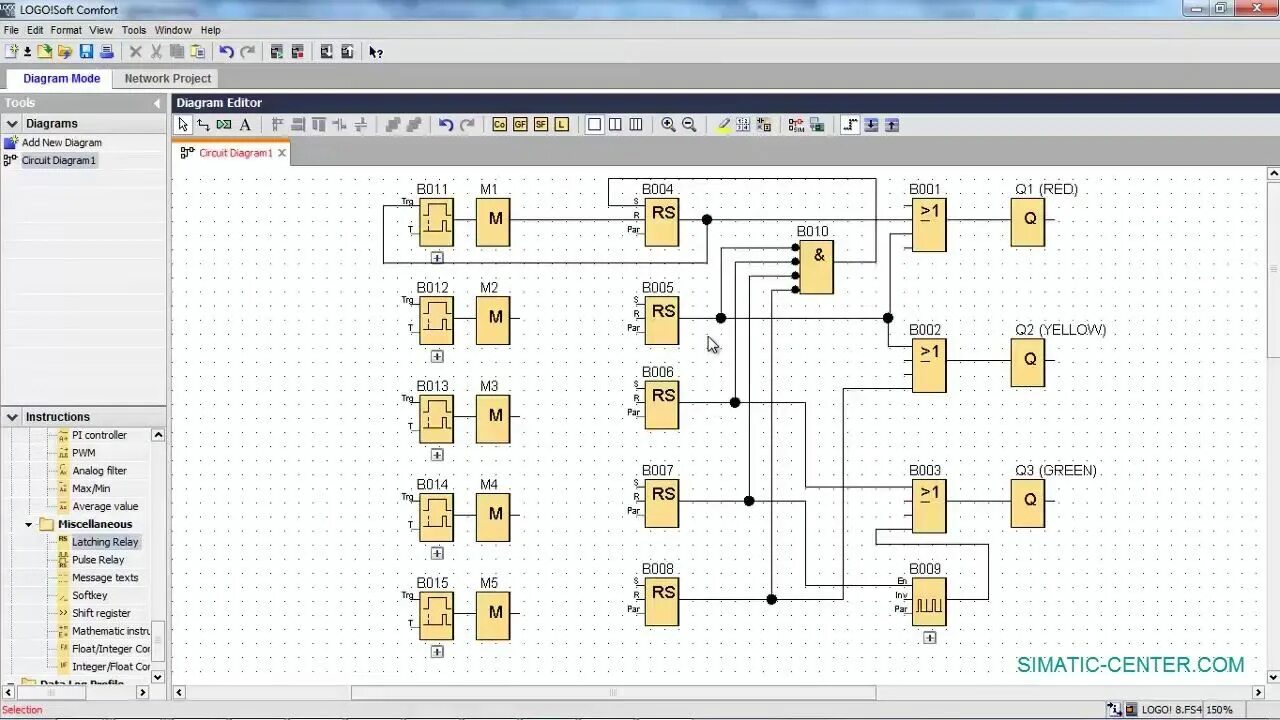
Task: Zoom in on the diagram
Action: (x=668, y=125)
